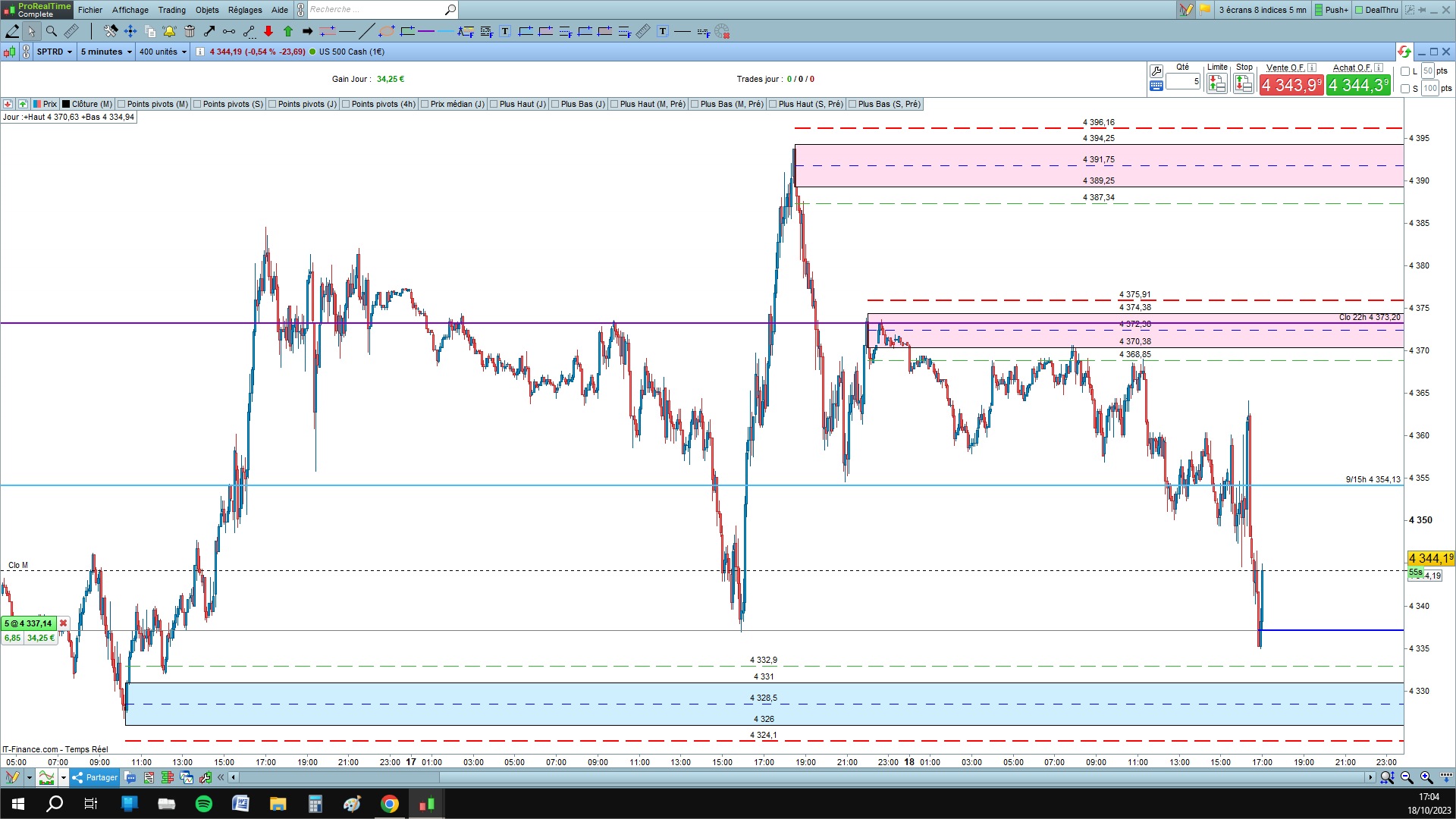Viewport: 1456px width, 819px height.
Task: Click the red Vente sell price button
Action: pyautogui.click(x=1291, y=86)
